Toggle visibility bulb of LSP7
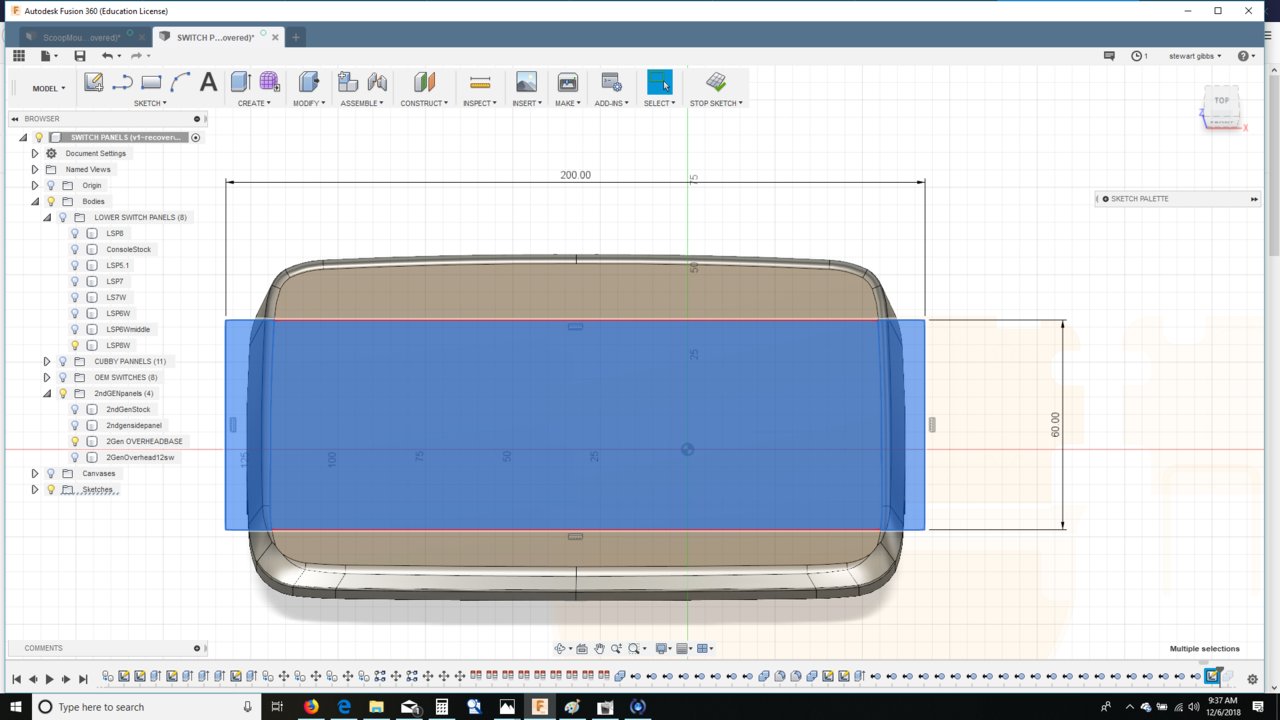1280x720 pixels. [x=75, y=281]
